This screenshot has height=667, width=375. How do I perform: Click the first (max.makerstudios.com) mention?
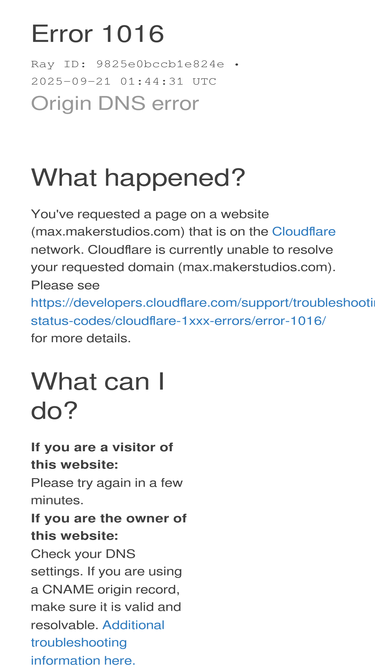pyautogui.click(x=108, y=232)
